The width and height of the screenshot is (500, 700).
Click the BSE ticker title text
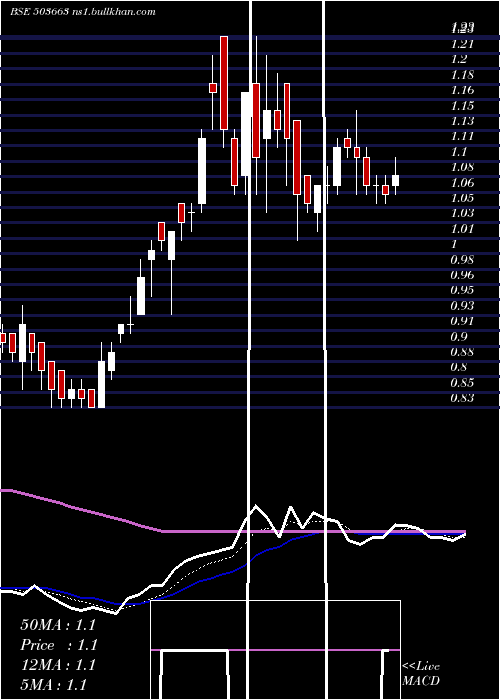39,12
